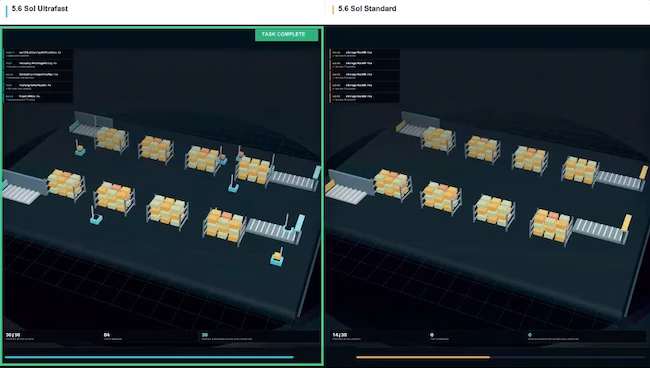This screenshot has width=650, height=368.
Task: Click the 14/30 counter in Standard panel
Action: coord(340,335)
